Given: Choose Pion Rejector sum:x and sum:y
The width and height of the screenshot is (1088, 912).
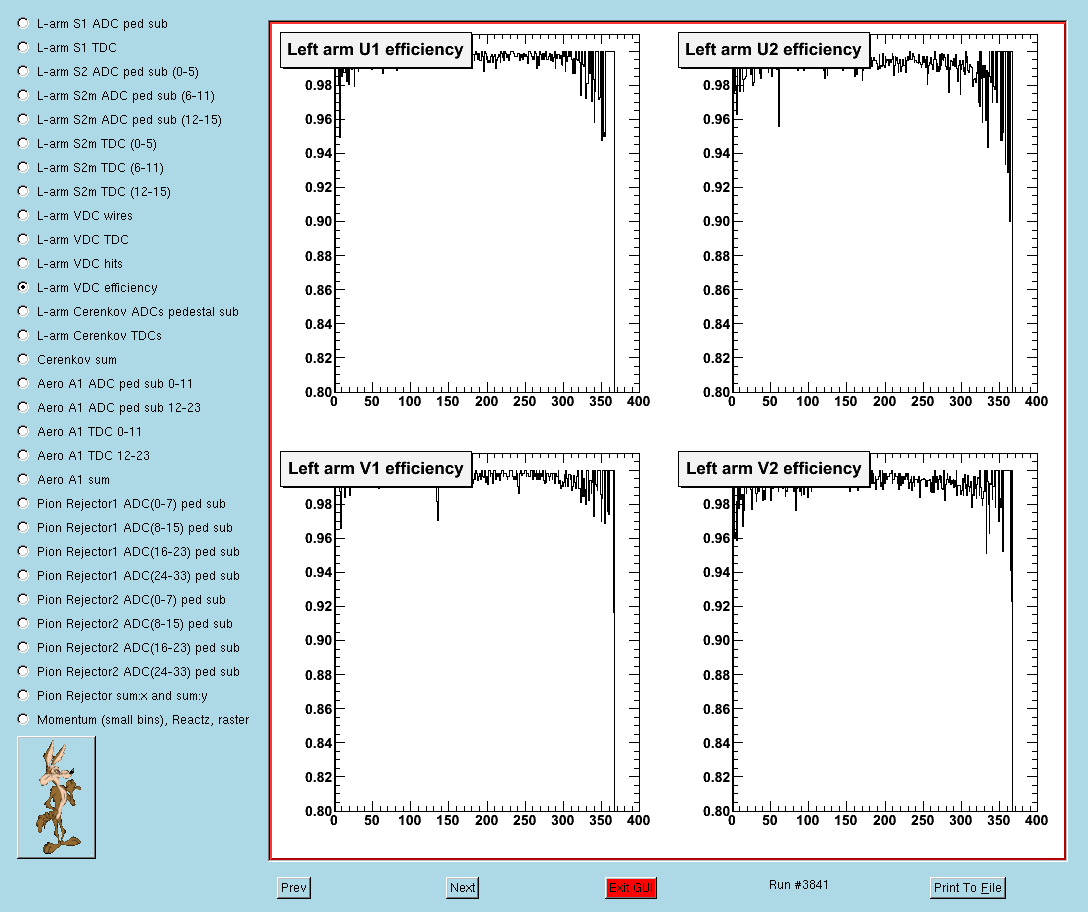Looking at the screenshot, I should click(23, 695).
